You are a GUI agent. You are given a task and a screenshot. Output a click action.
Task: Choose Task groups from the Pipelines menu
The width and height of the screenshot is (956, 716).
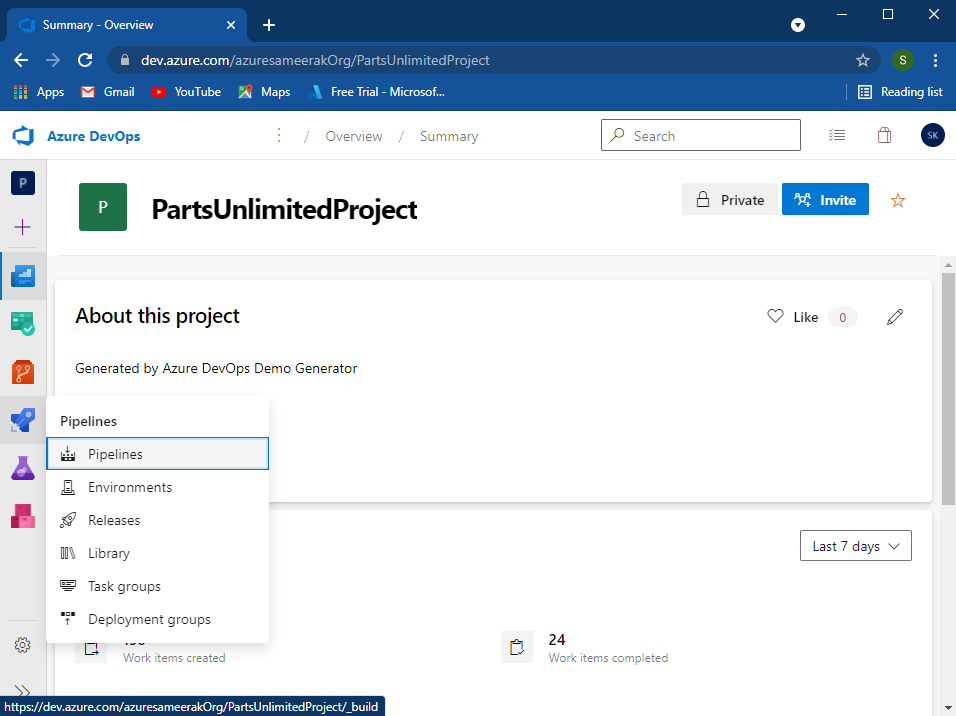tap(124, 586)
